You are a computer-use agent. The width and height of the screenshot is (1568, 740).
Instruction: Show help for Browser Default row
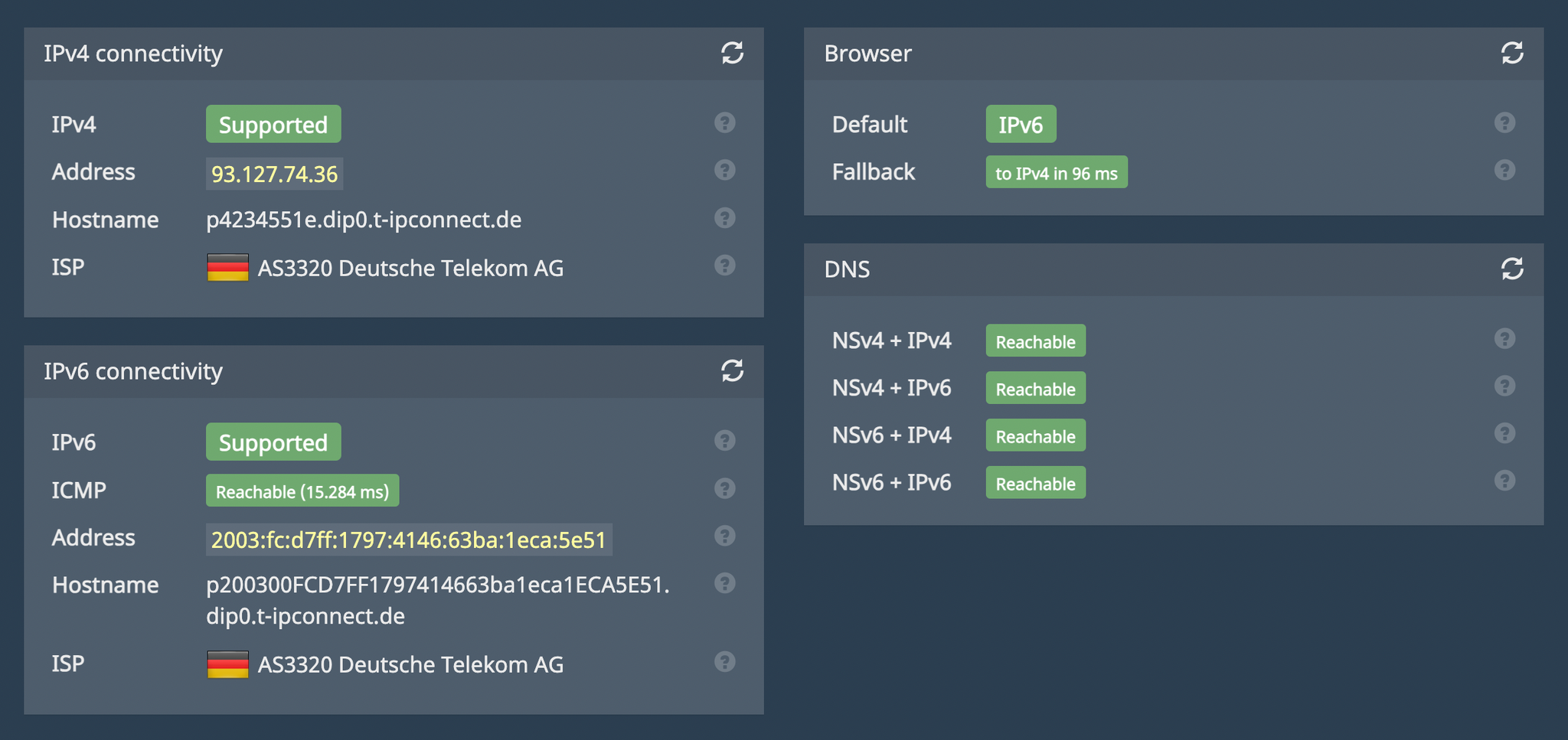pos(1504,122)
